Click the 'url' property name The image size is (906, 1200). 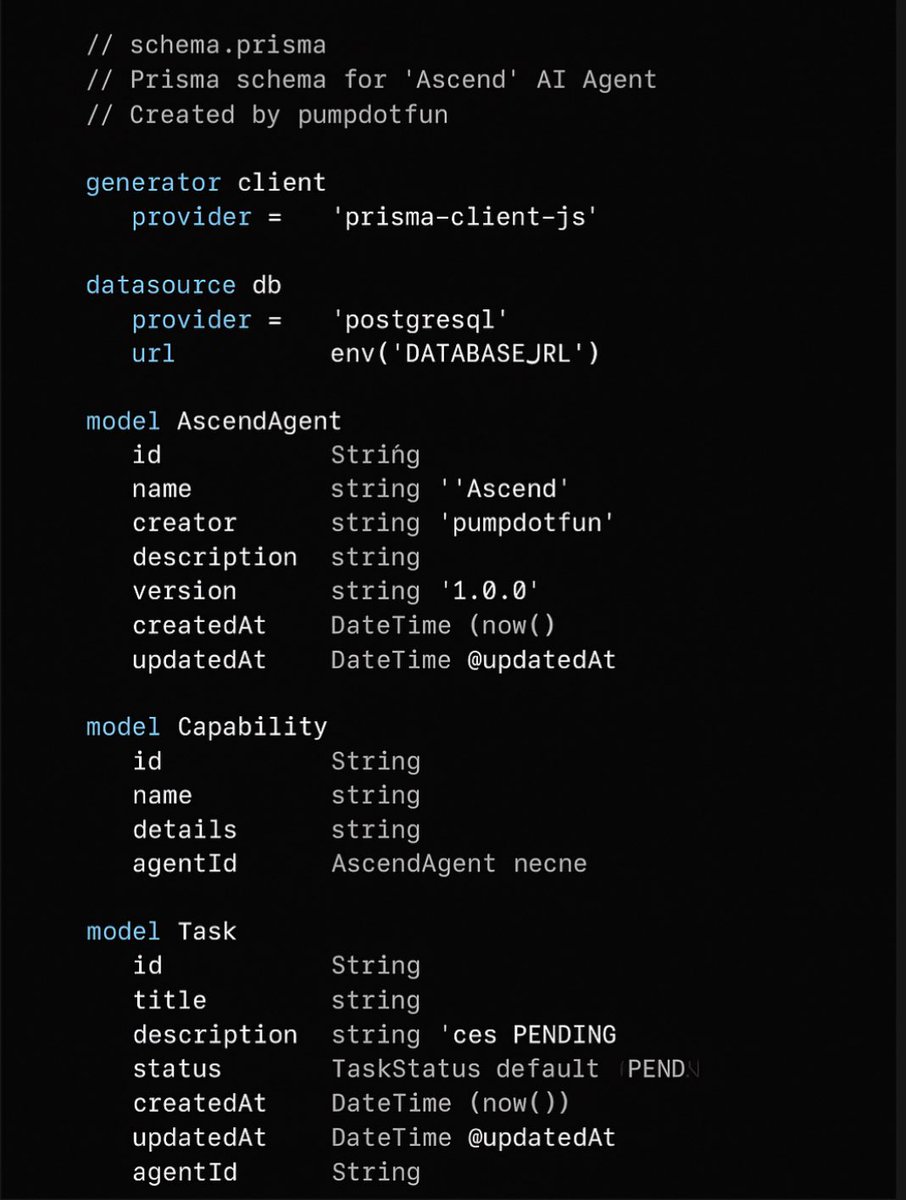(153, 354)
